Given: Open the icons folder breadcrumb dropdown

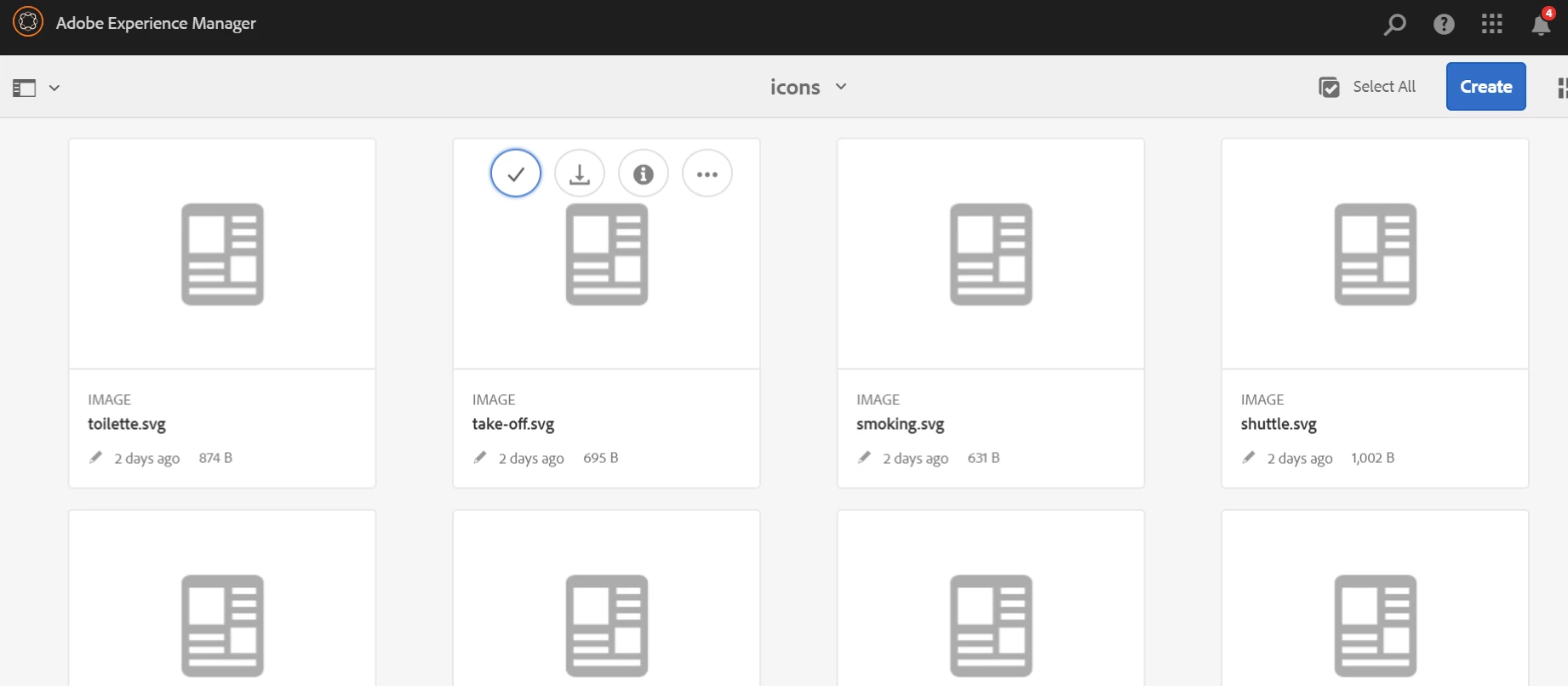Looking at the screenshot, I should tap(808, 87).
